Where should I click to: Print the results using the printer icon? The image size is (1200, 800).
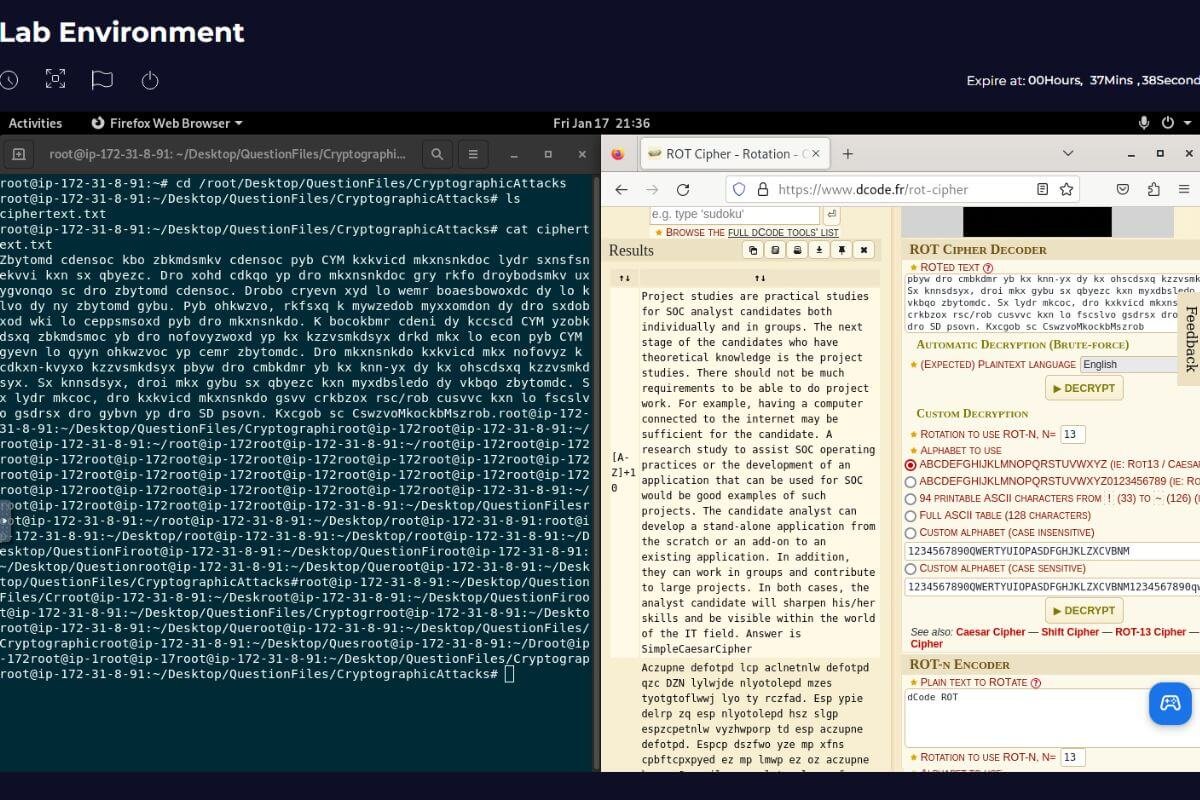coord(797,250)
